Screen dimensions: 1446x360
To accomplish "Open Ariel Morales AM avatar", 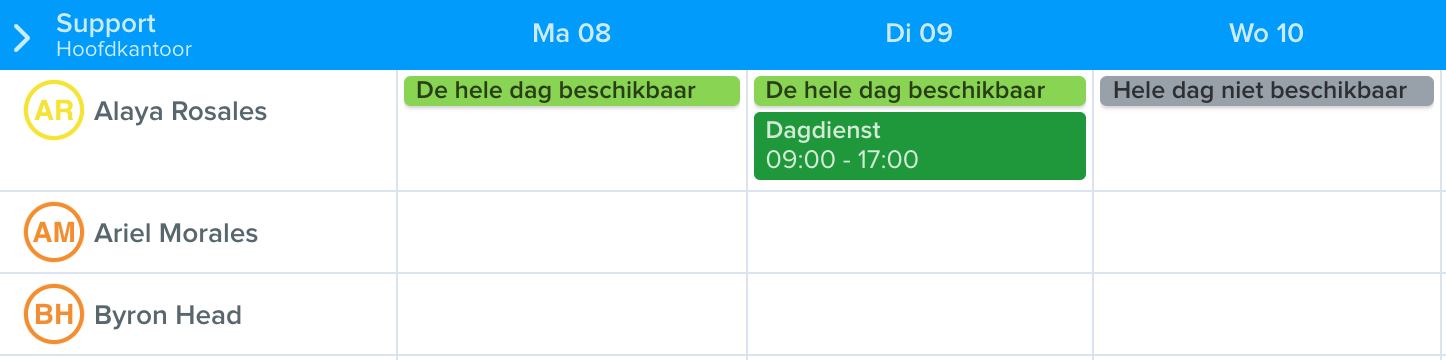I will tap(54, 233).
